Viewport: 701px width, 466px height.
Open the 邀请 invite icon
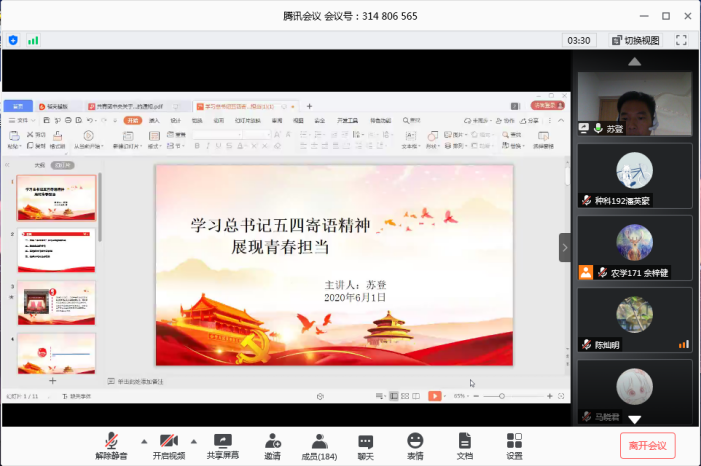point(272,446)
